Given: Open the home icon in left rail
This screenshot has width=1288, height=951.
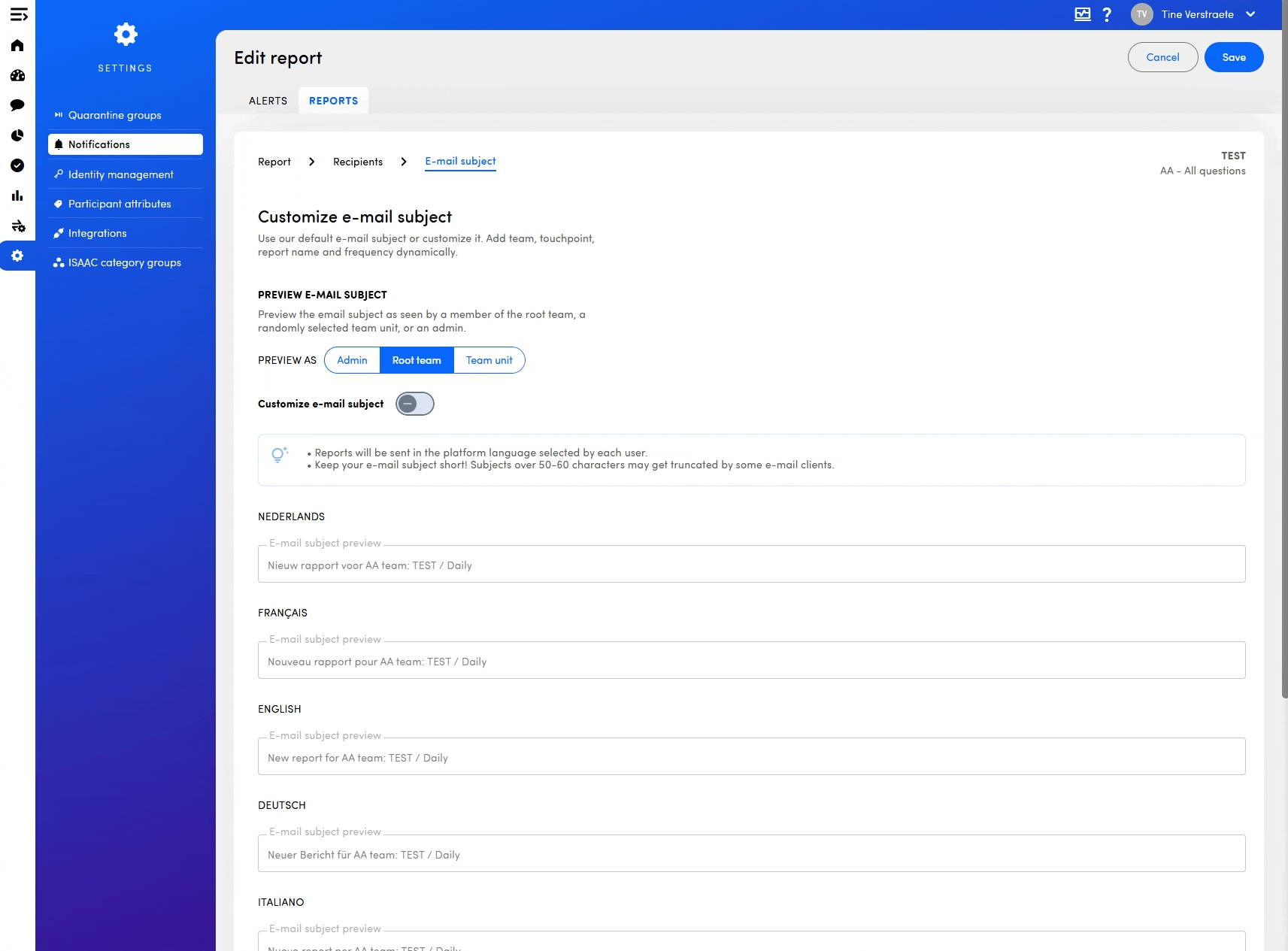Looking at the screenshot, I should coord(17,46).
